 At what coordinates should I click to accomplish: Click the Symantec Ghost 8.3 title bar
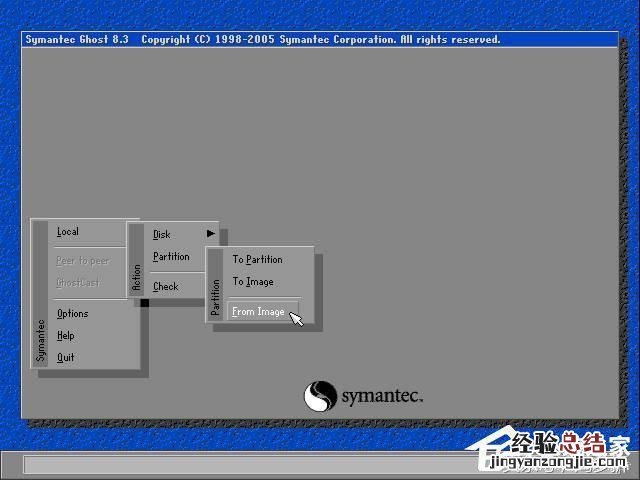320,40
